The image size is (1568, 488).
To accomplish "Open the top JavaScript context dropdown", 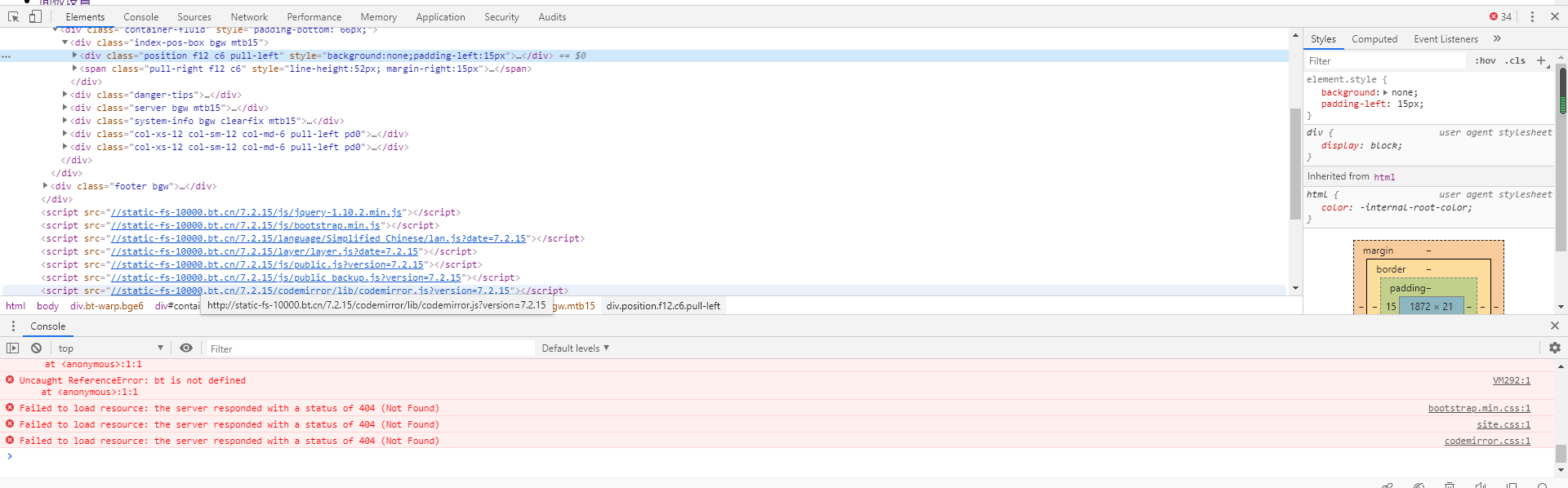I will [111, 348].
